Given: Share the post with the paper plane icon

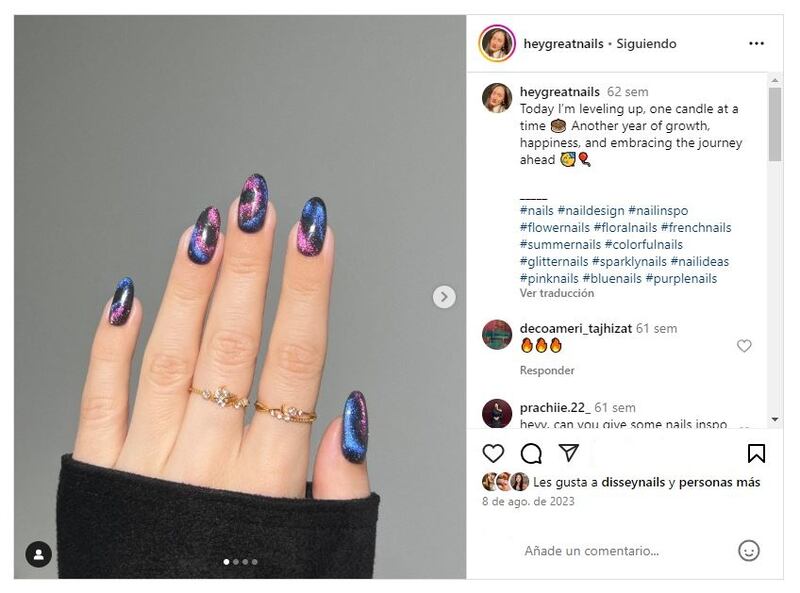Looking at the screenshot, I should pos(568,452).
